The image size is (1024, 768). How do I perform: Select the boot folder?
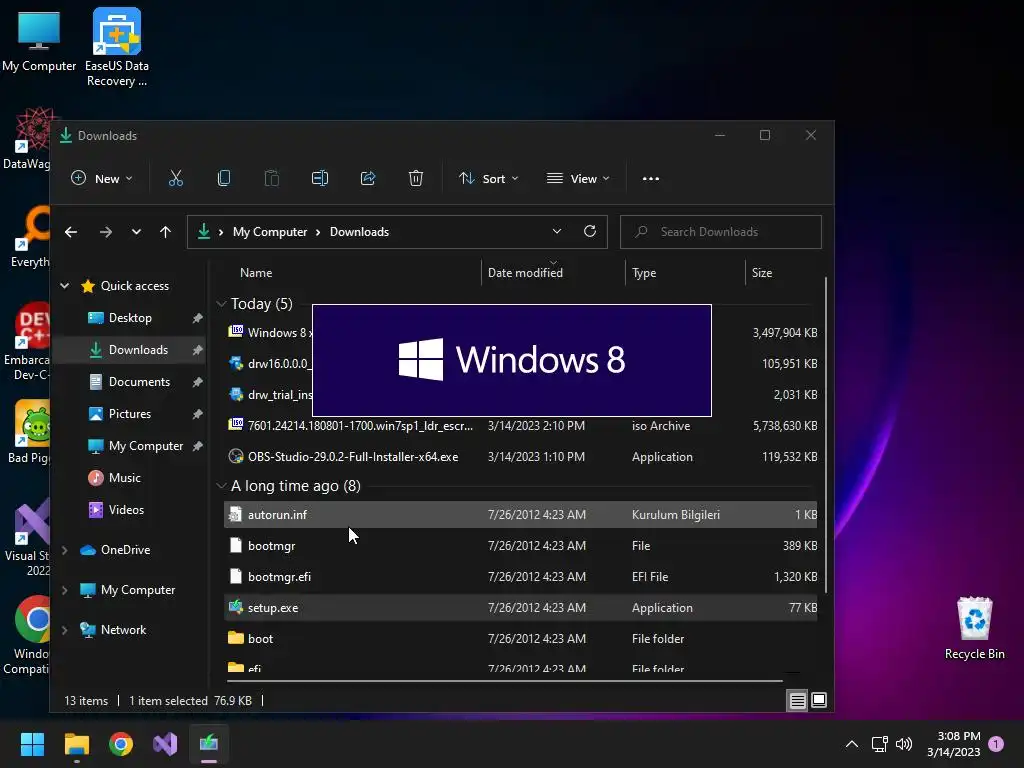(520, 639)
